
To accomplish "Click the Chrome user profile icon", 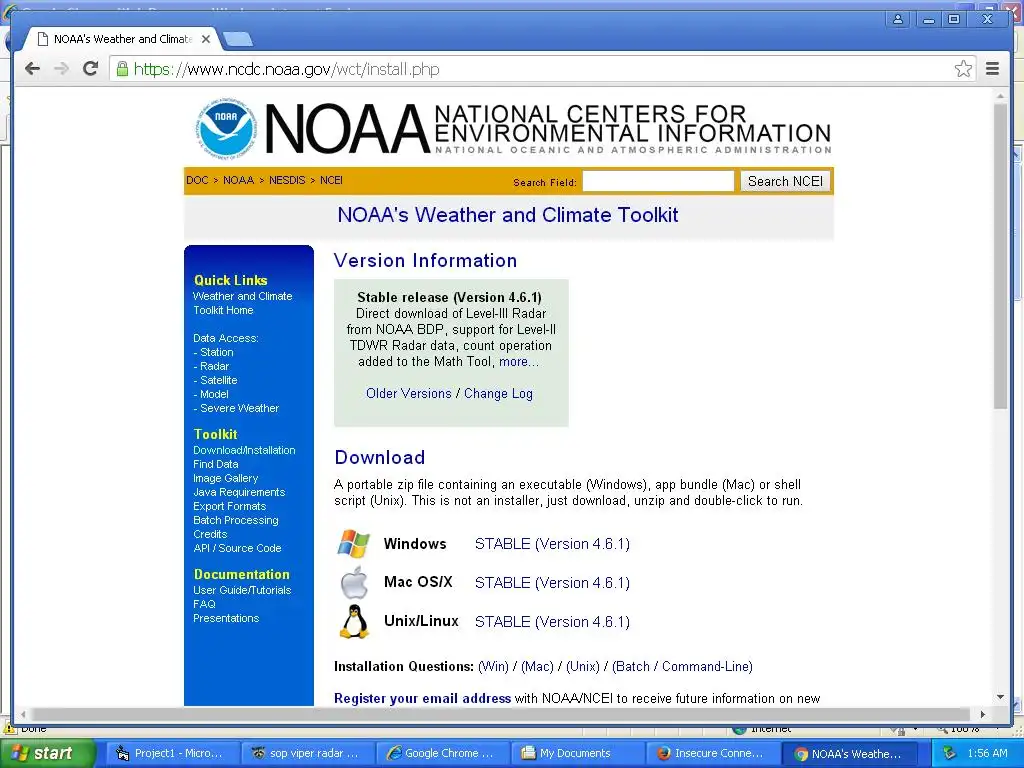I will point(898,20).
